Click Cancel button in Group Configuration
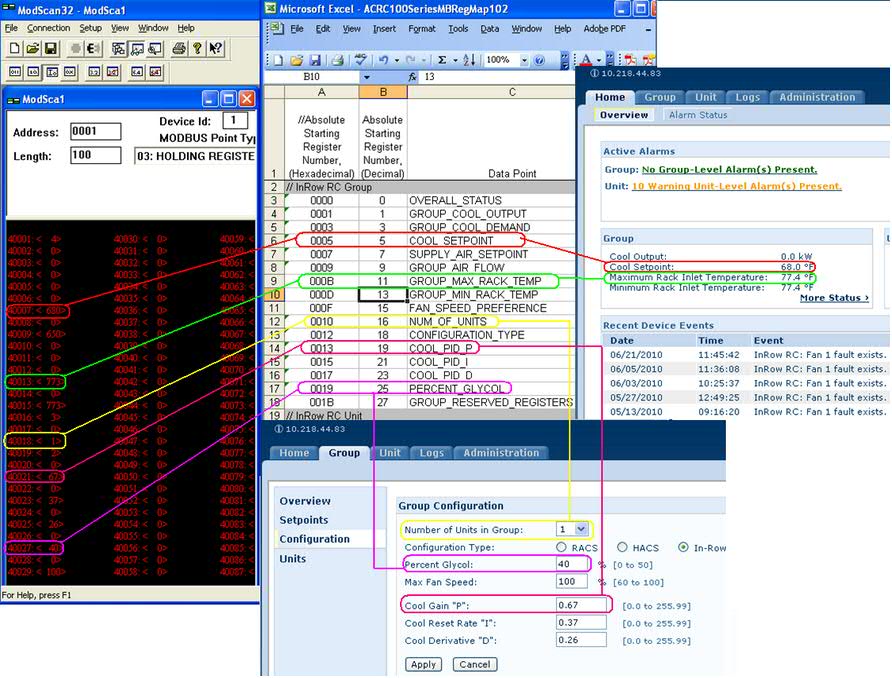The height and width of the screenshot is (678, 892). point(475,664)
